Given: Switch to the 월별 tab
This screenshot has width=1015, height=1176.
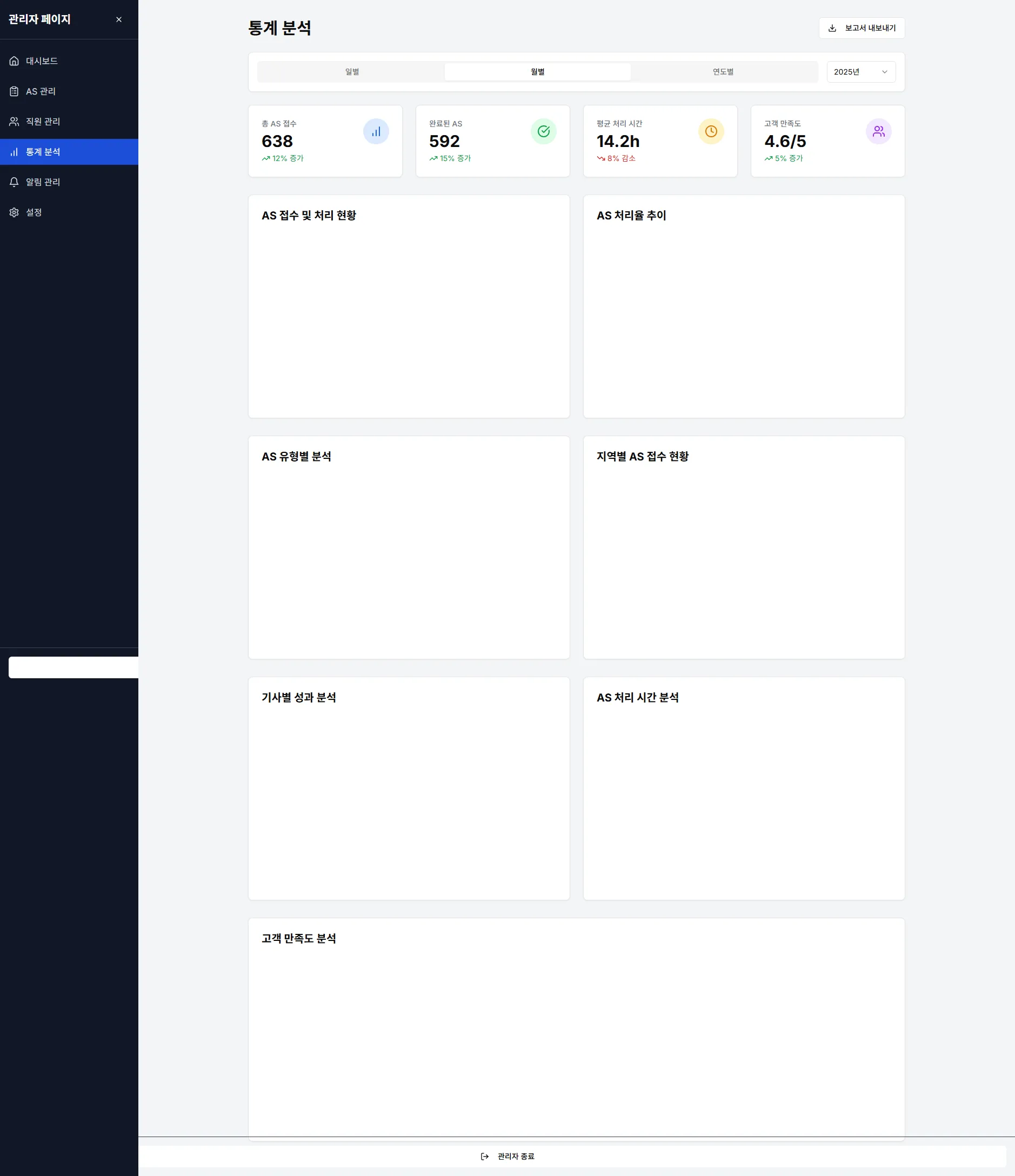Looking at the screenshot, I should coord(538,72).
